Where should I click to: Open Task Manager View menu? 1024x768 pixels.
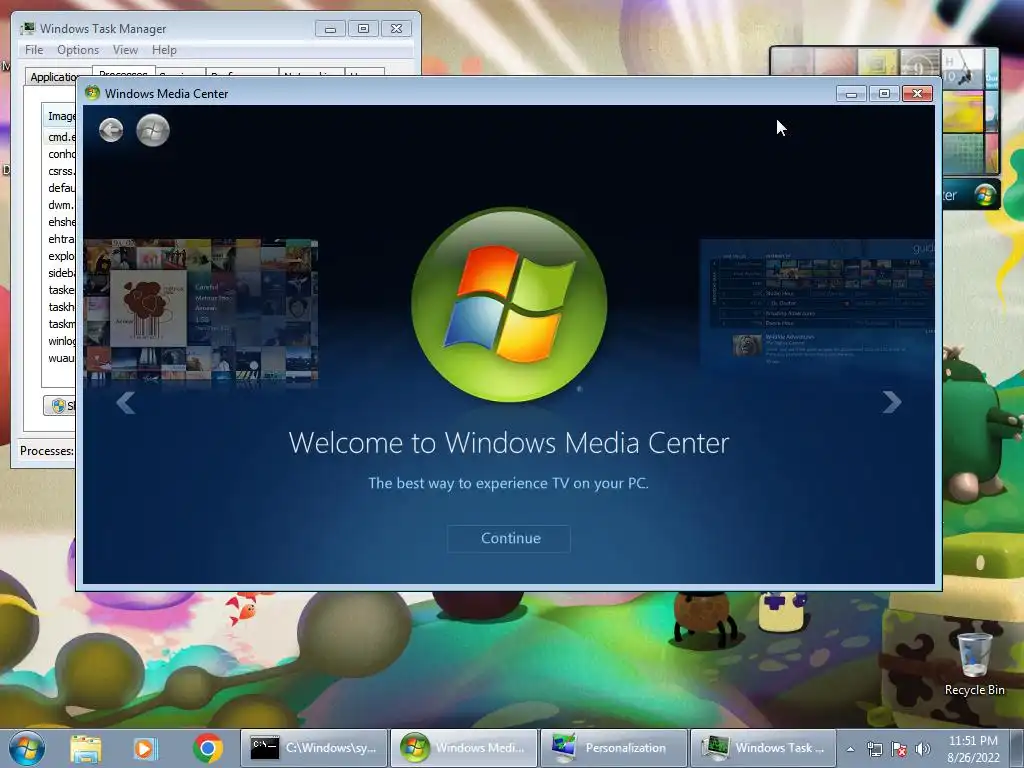pyautogui.click(x=125, y=50)
